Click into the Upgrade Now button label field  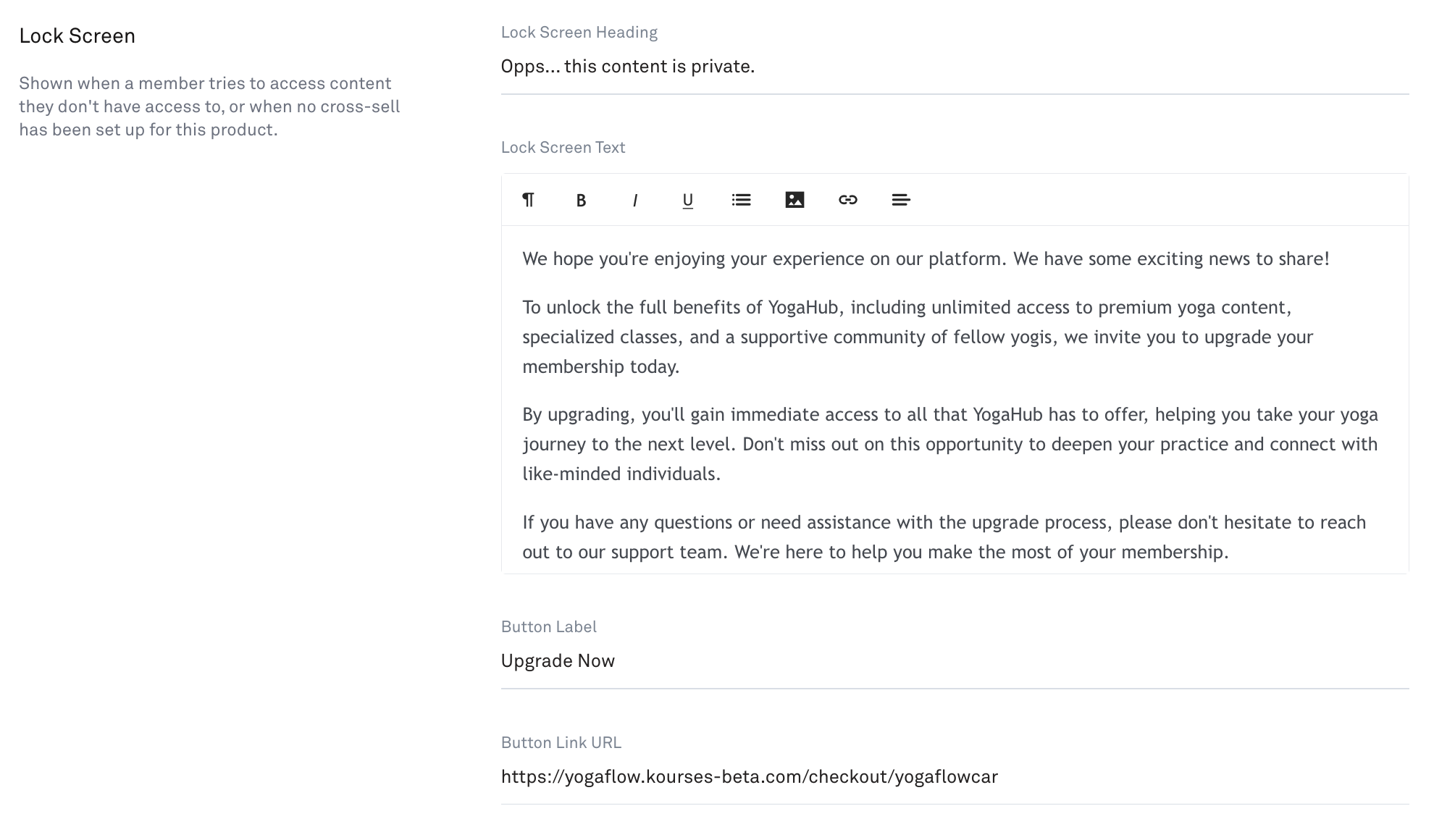click(955, 661)
